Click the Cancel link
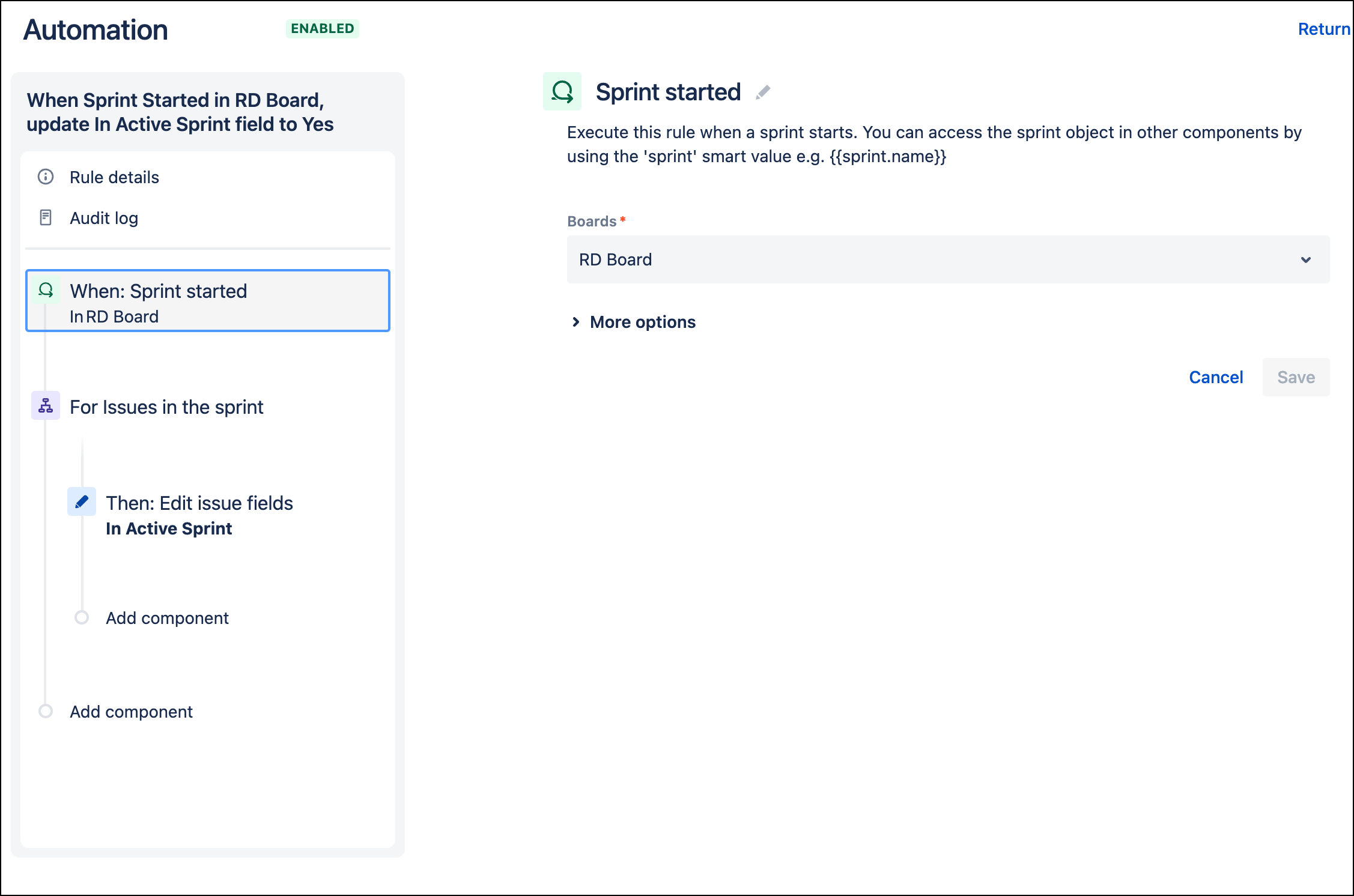 click(1216, 377)
